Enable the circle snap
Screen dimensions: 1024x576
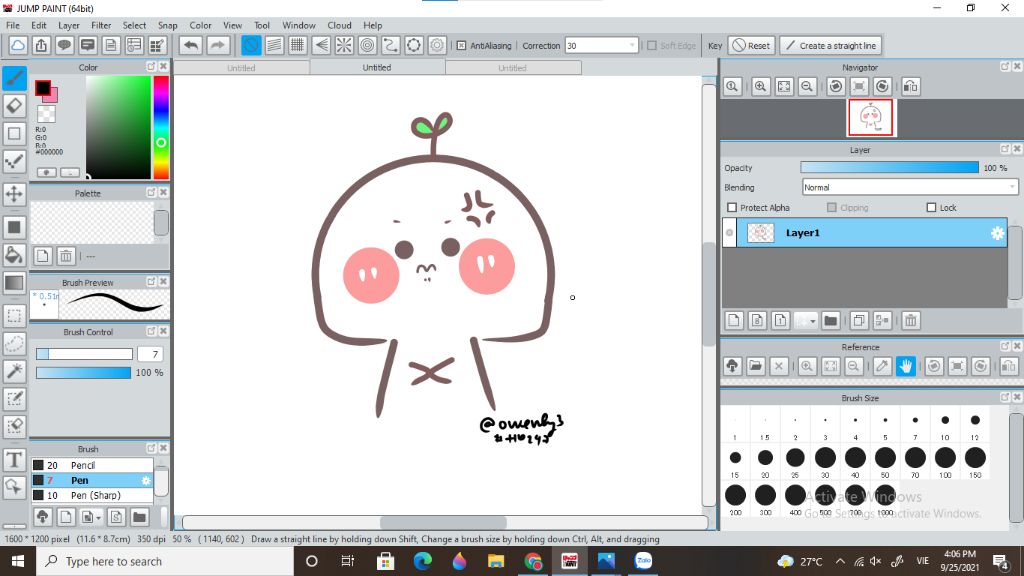tap(367, 46)
